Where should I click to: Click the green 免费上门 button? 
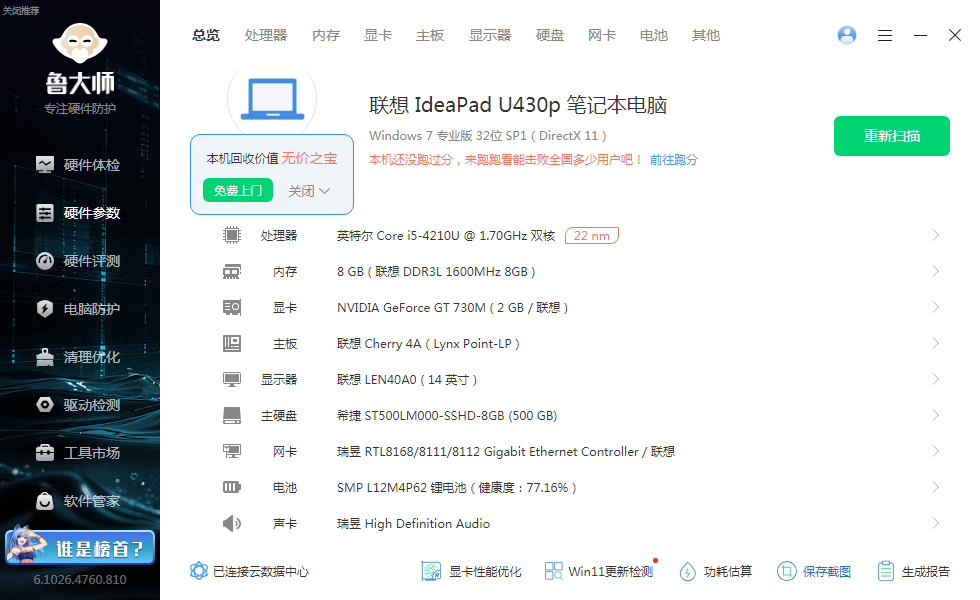click(238, 190)
